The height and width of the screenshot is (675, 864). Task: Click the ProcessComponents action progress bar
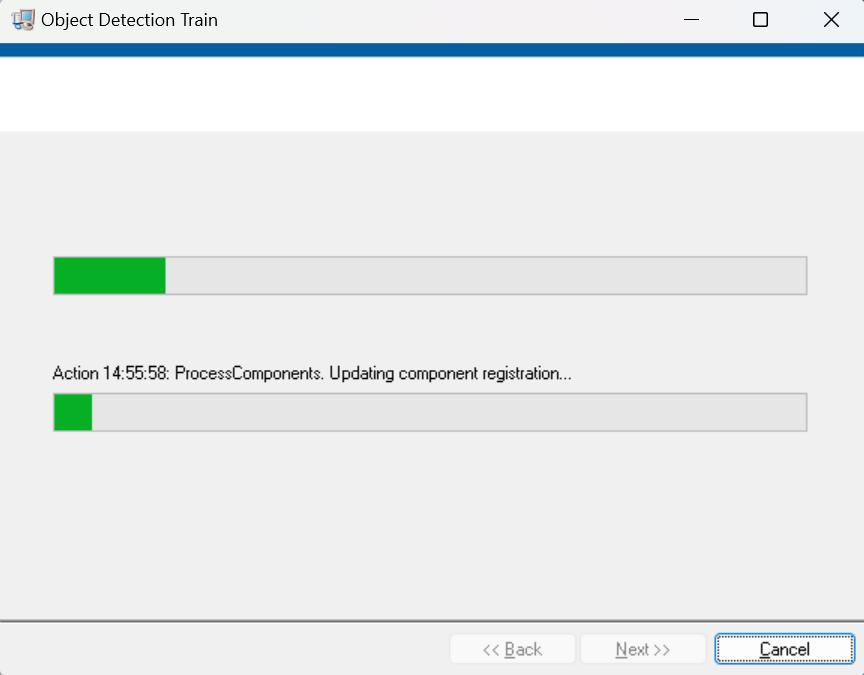430,412
